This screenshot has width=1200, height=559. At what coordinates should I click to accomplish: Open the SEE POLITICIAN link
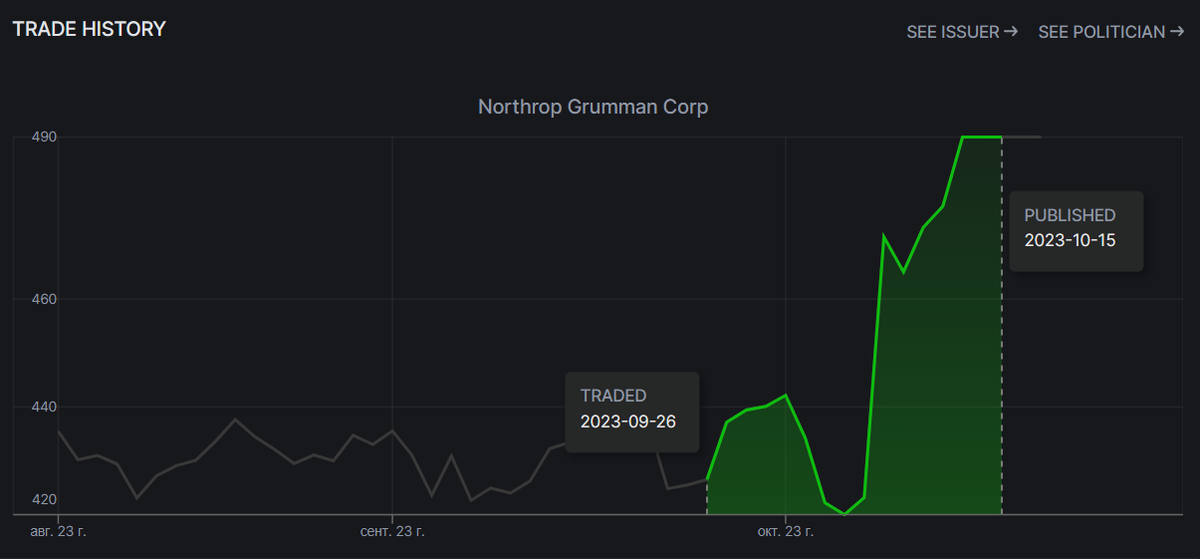pos(1112,32)
